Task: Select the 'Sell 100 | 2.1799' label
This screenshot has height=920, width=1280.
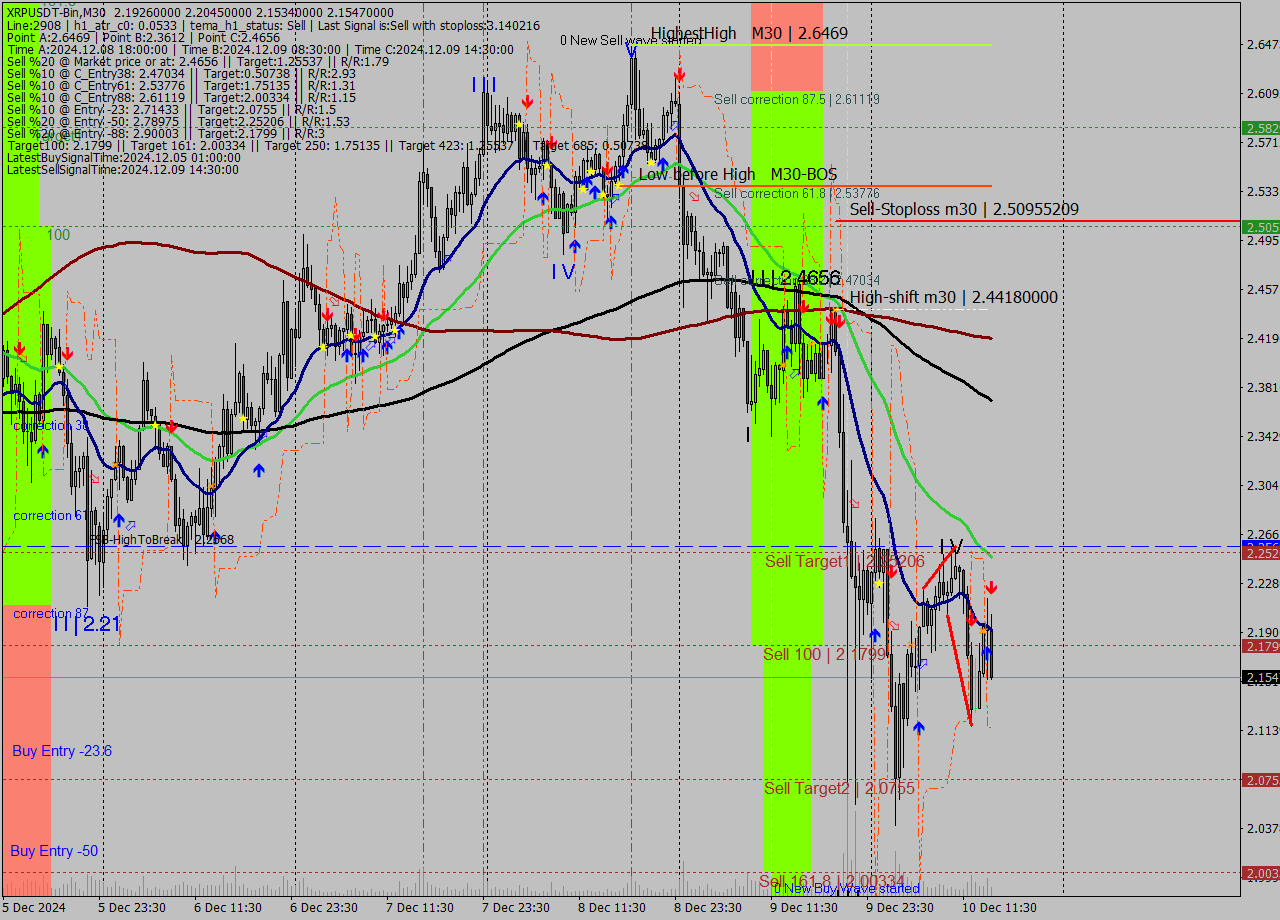Action: (825, 654)
